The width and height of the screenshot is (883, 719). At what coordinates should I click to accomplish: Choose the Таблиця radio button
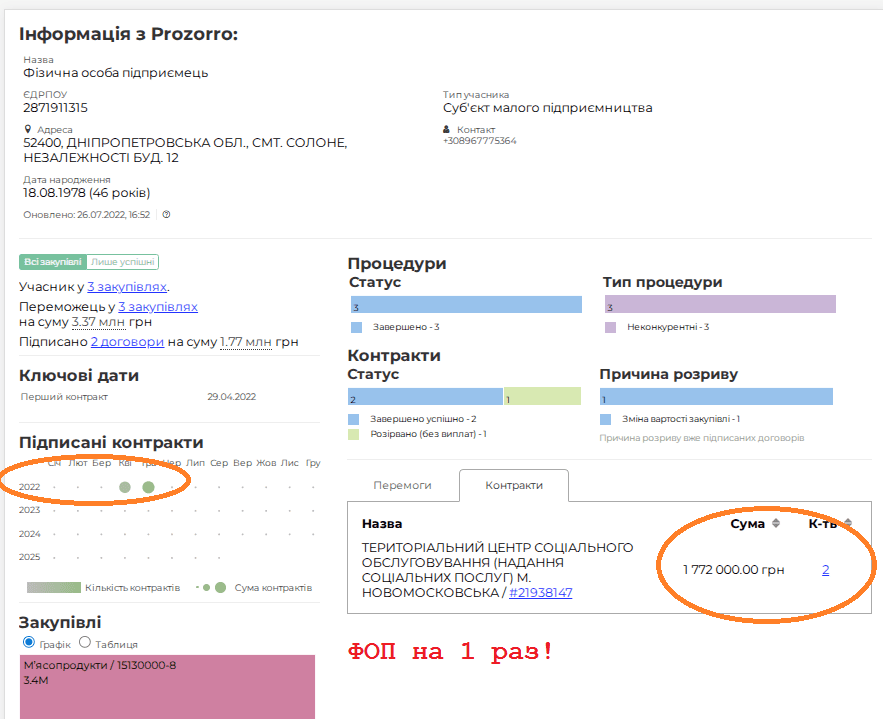click(85, 643)
